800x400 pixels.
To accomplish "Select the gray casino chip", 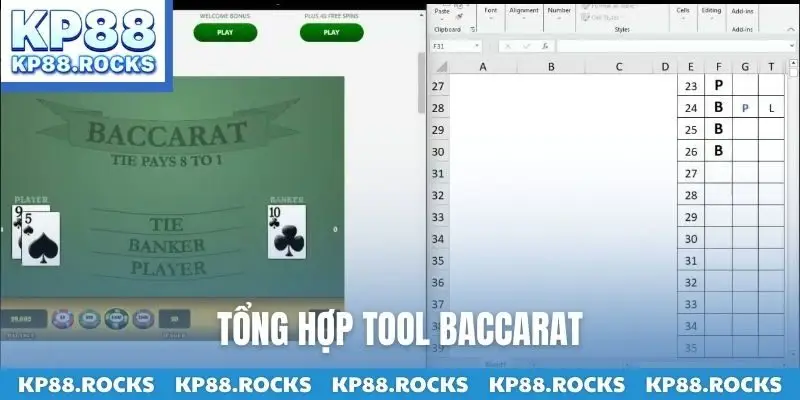I will (143, 319).
